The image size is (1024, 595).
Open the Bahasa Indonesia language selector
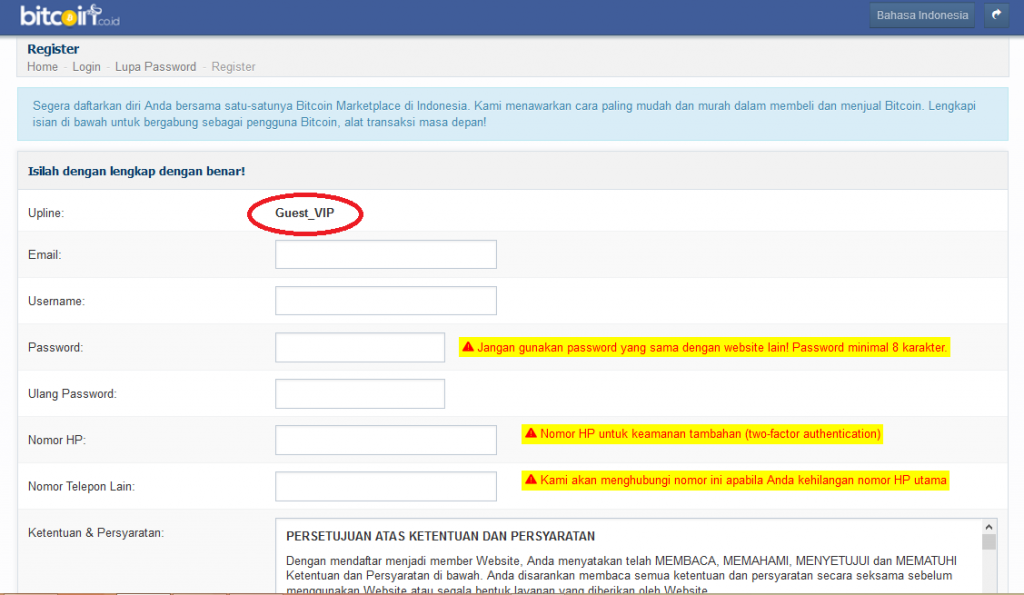coord(921,15)
